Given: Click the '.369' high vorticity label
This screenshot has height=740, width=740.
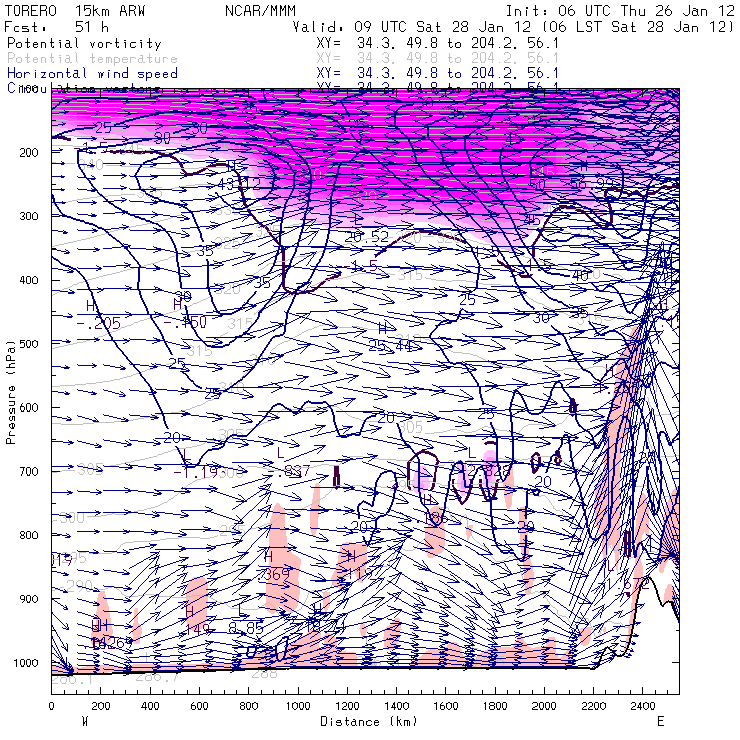Looking at the screenshot, I should (274, 574).
